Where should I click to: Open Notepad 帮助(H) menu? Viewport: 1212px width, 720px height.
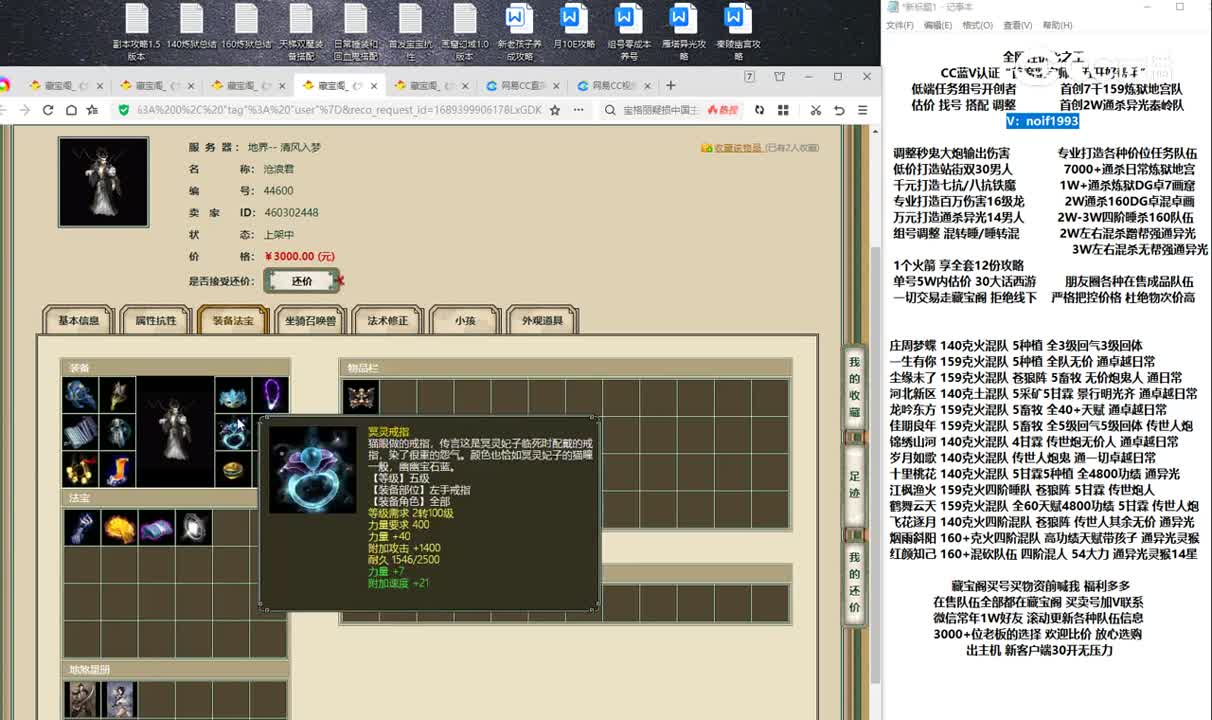[1057, 25]
